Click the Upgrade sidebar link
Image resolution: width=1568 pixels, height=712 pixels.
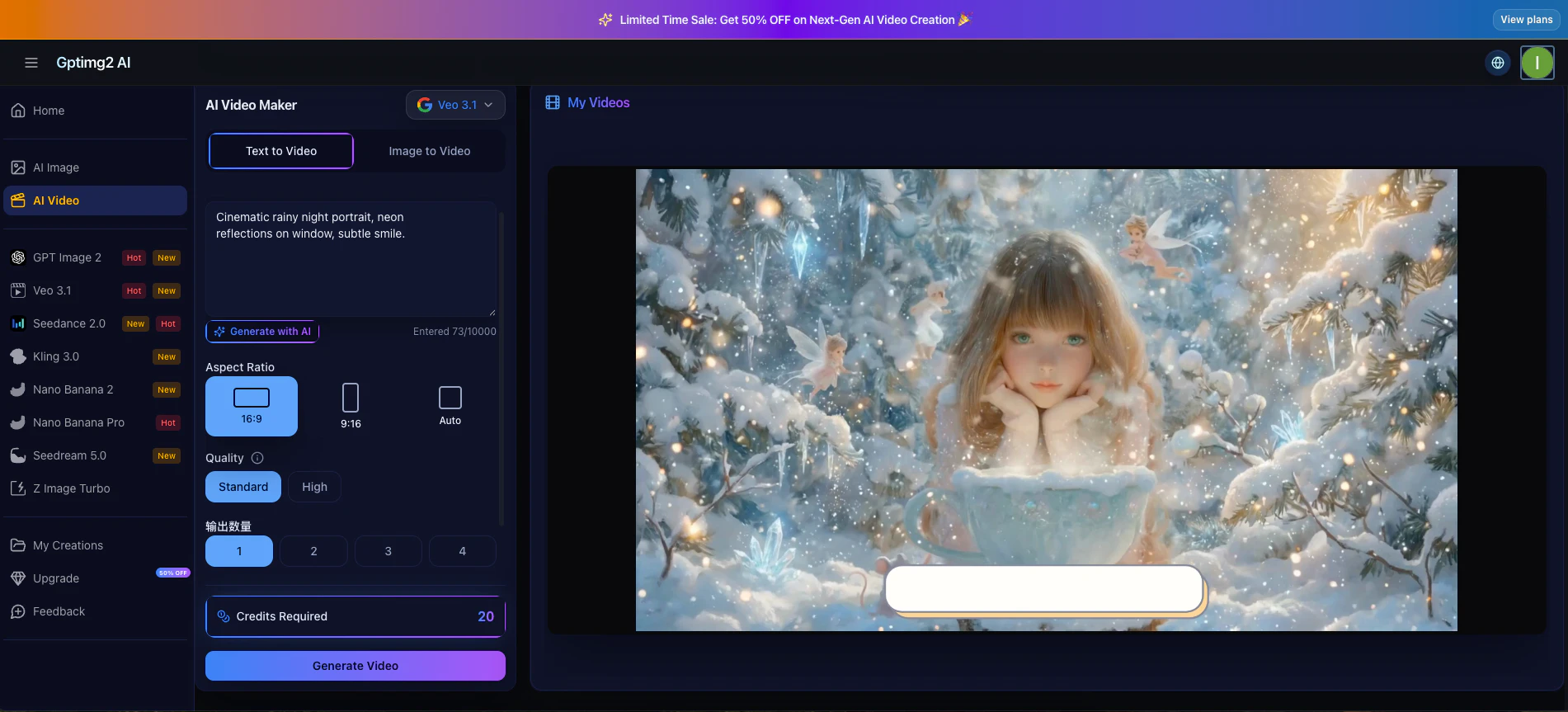(95, 578)
